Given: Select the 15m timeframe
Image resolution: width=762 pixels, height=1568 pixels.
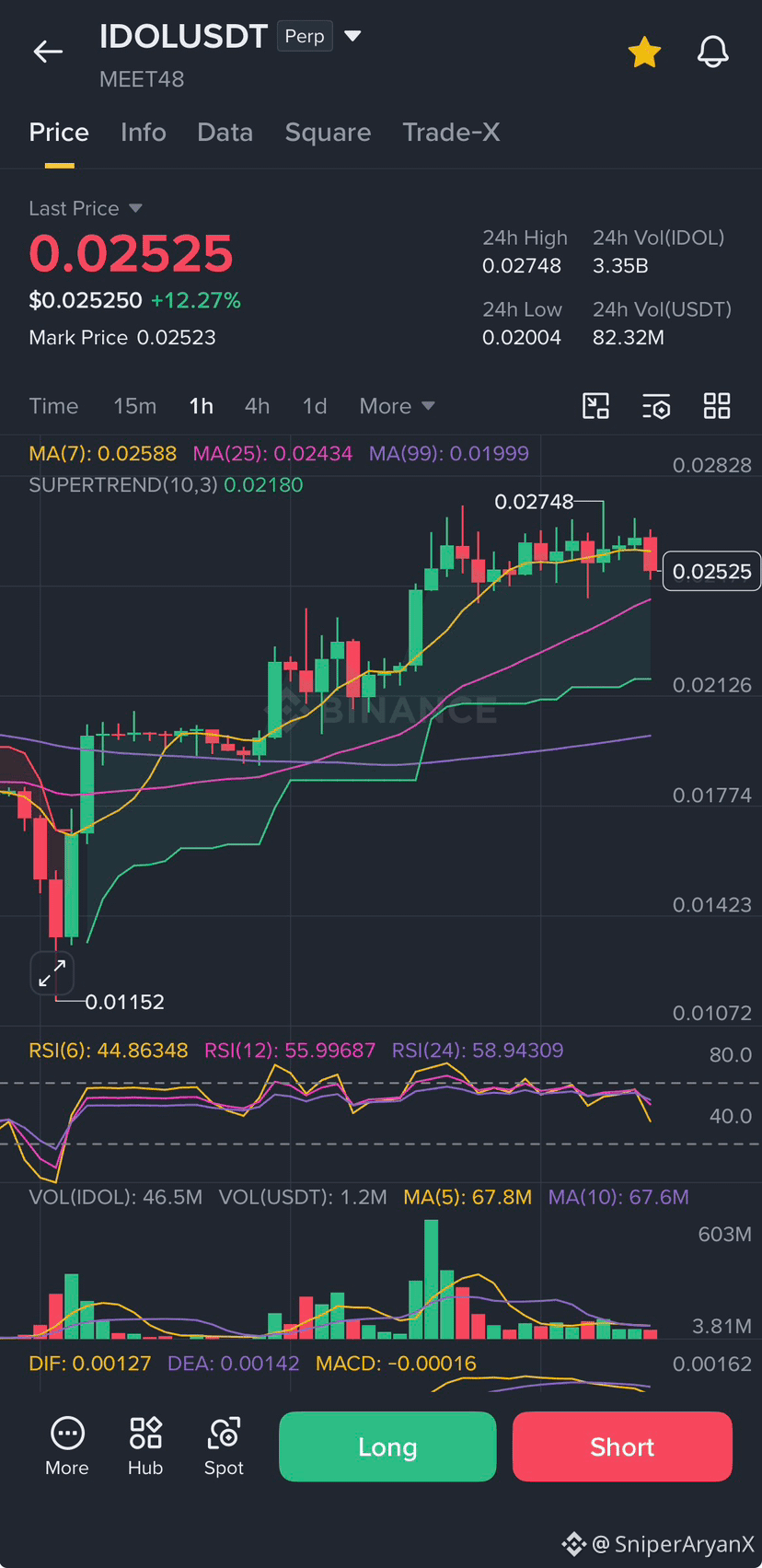Looking at the screenshot, I should 135,406.
